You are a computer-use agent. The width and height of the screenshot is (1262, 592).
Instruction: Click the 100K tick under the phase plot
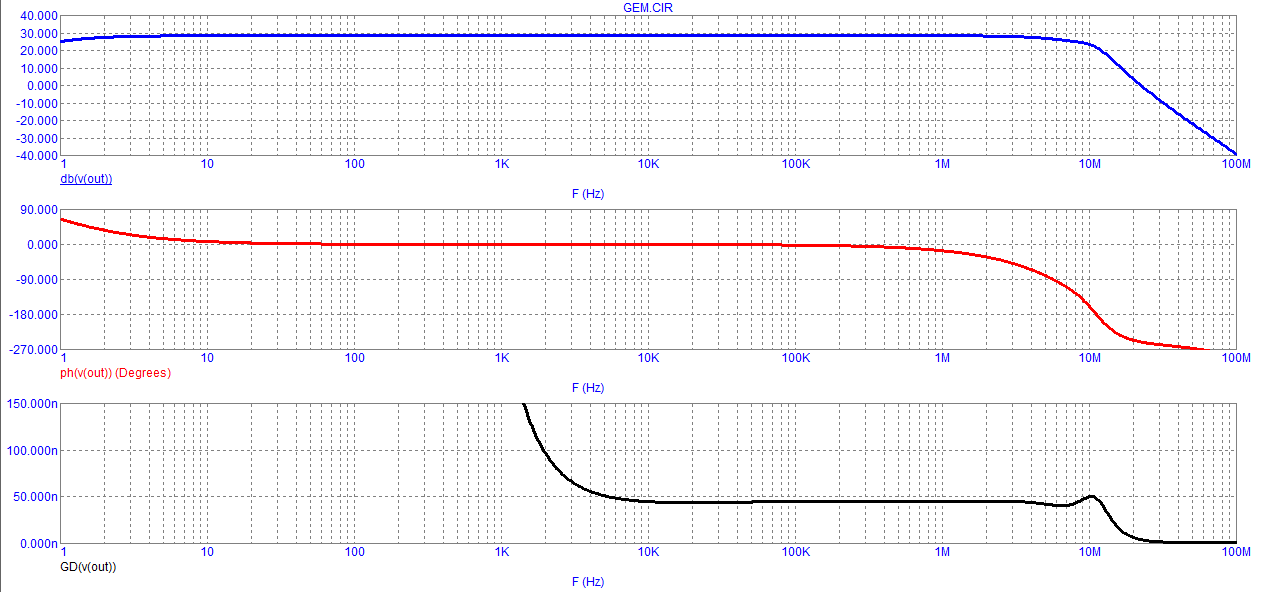coord(796,358)
